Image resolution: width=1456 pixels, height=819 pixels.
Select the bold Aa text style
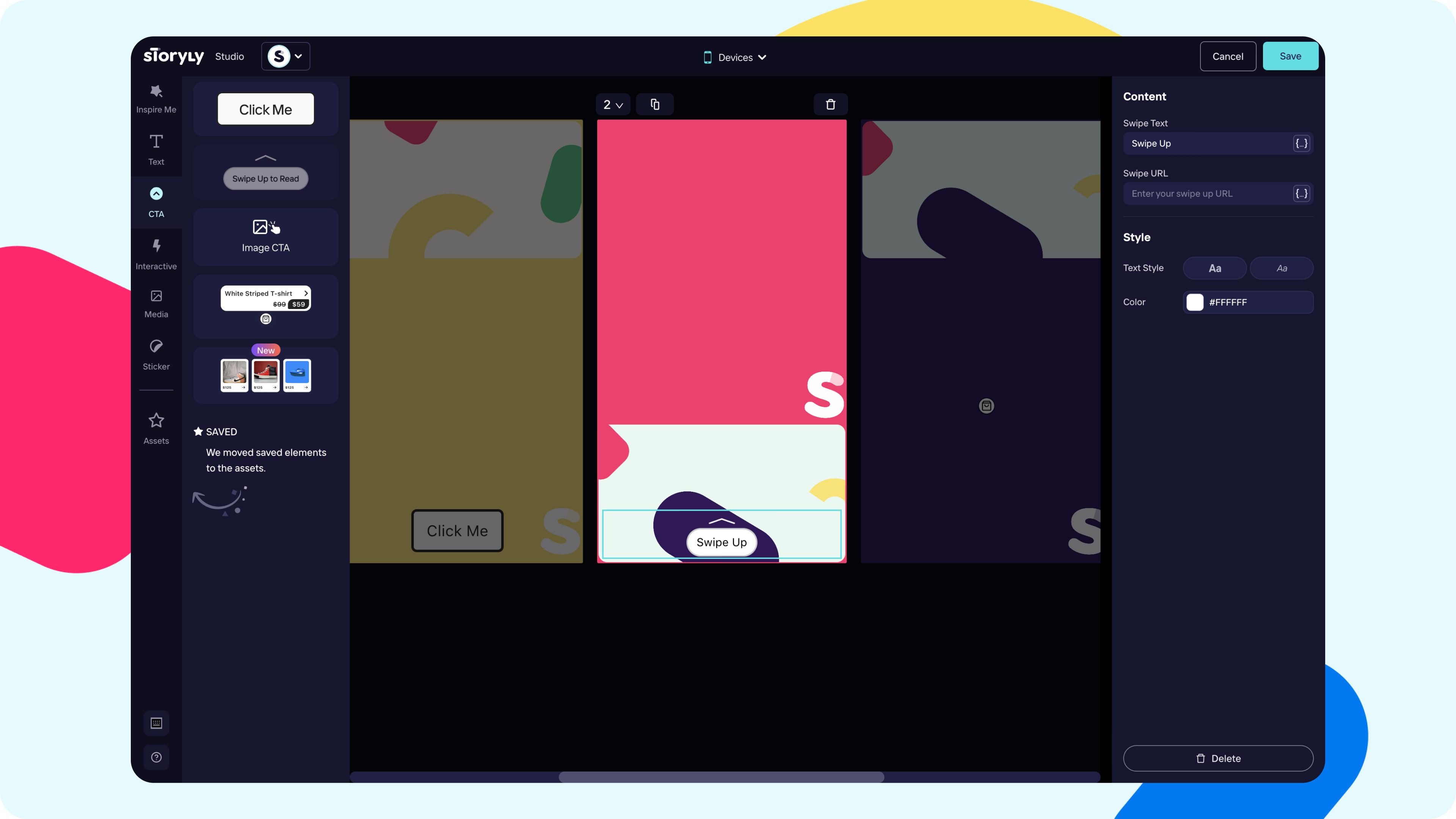1214,268
